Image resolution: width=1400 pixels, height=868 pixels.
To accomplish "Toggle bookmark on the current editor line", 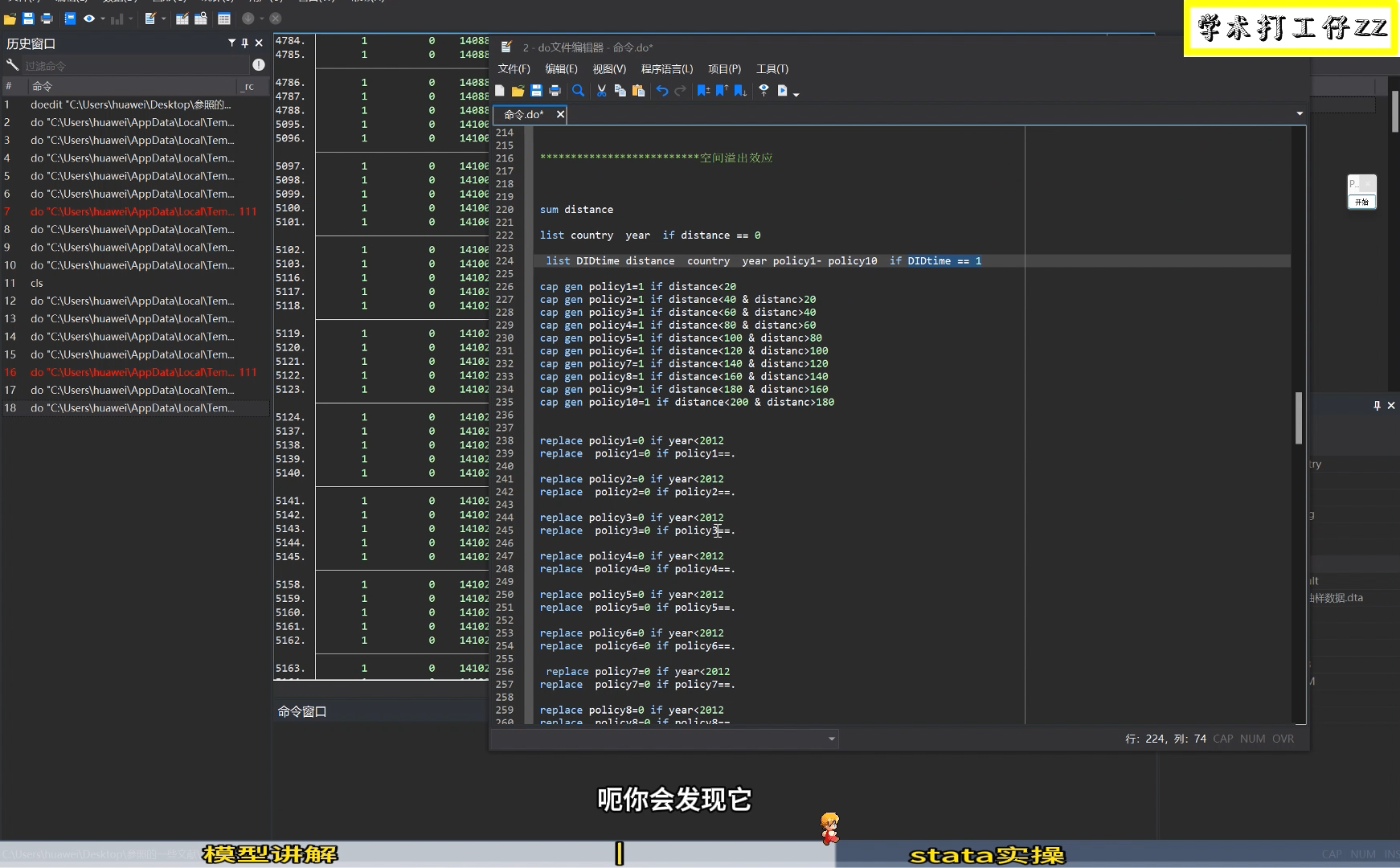I will point(703,91).
